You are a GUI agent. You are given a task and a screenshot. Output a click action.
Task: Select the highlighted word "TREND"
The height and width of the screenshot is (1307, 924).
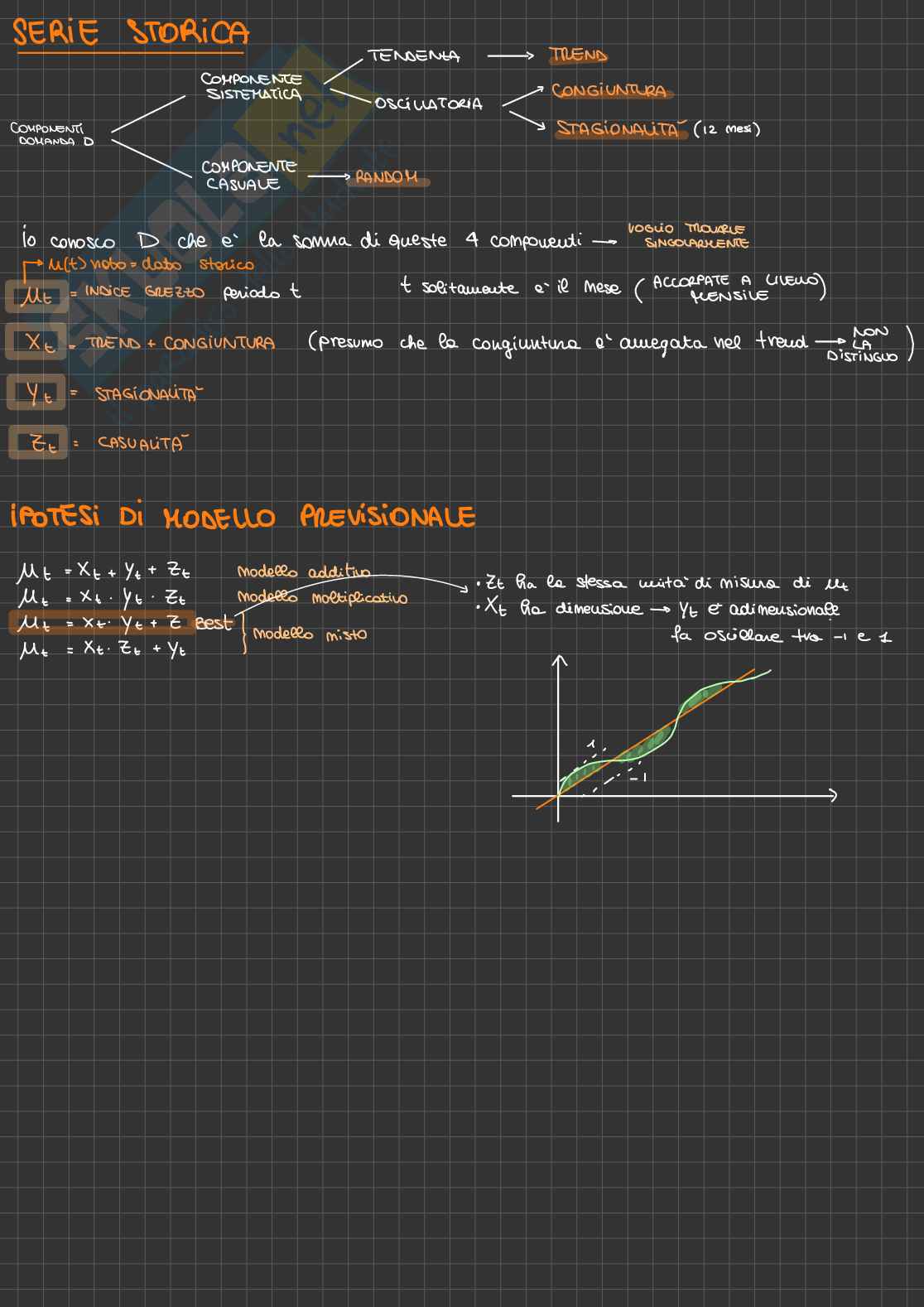pyautogui.click(x=578, y=55)
